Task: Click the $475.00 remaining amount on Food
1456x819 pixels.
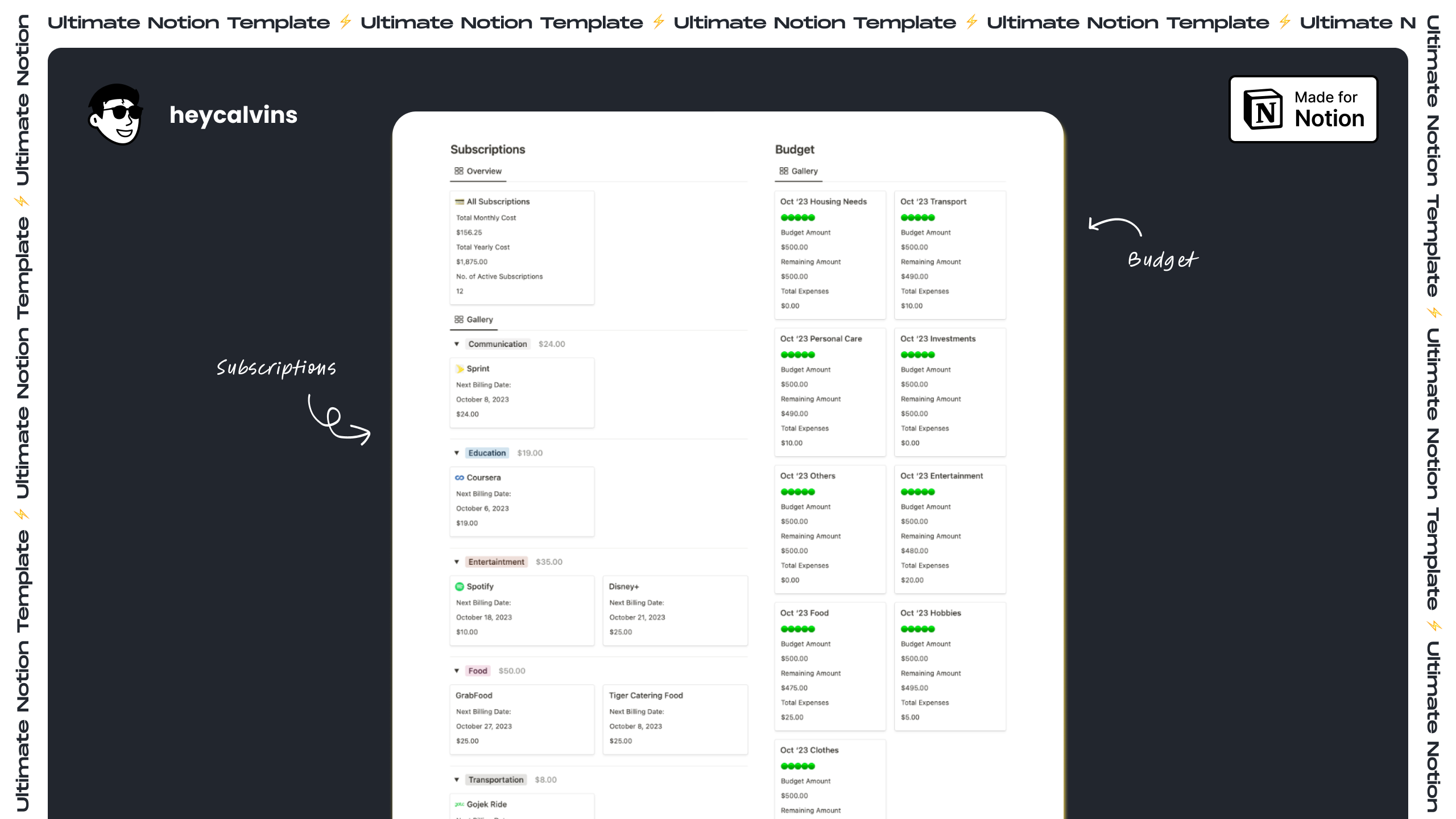Action: tap(794, 688)
